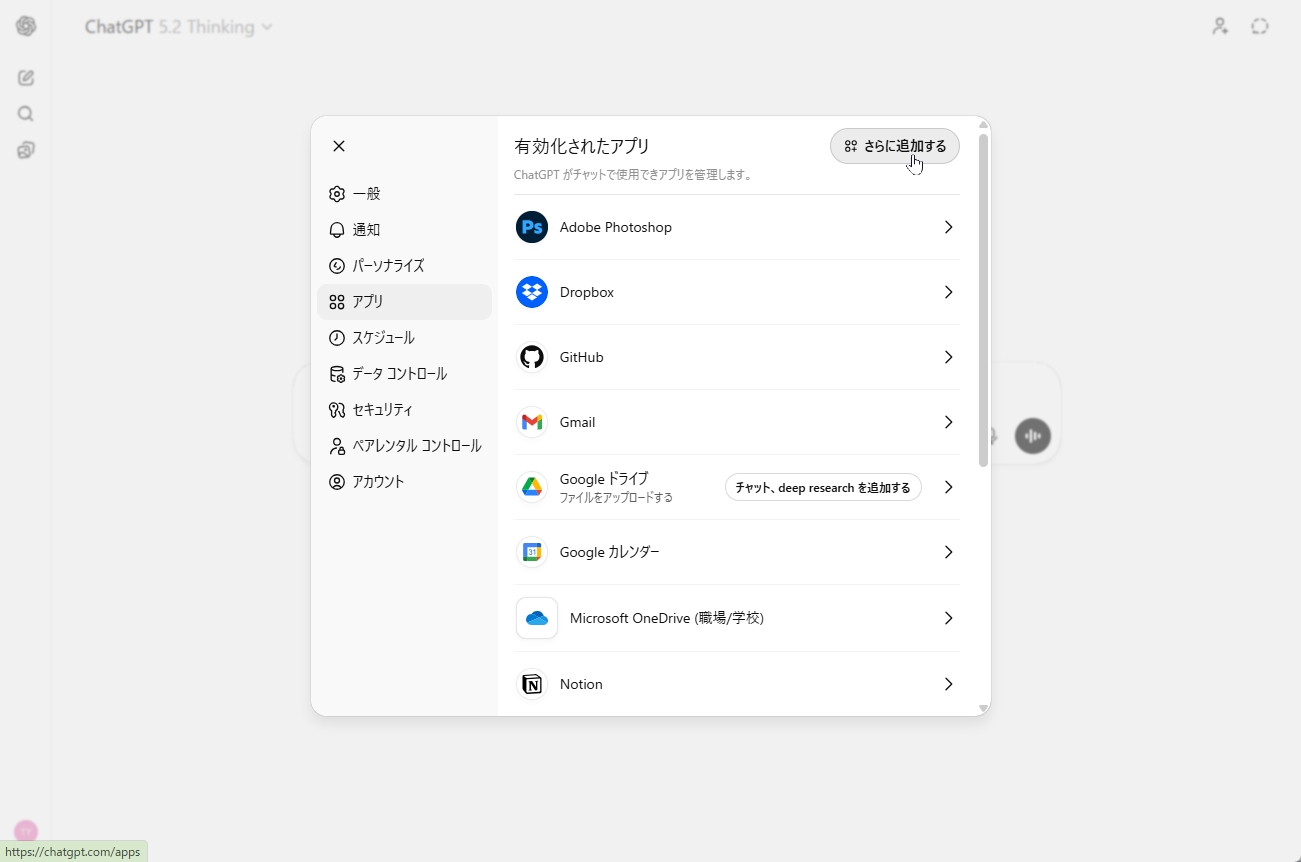Expand the Google カレンダー row chevron
The height and width of the screenshot is (862, 1301).
point(949,552)
